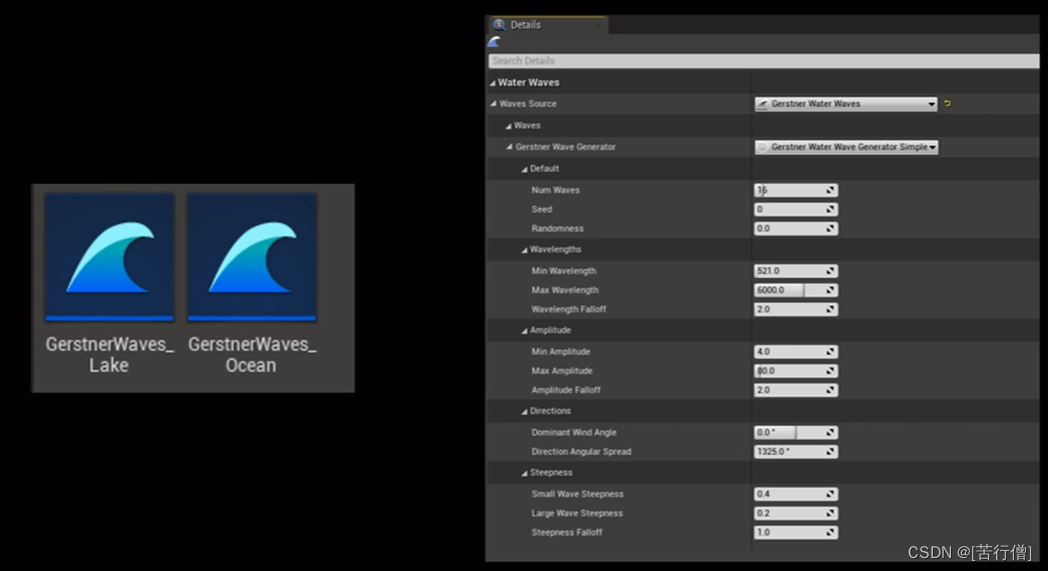Viewport: 1048px width, 571px height.
Task: Click the Amplitude Falloff spin arrow
Action: click(831, 390)
